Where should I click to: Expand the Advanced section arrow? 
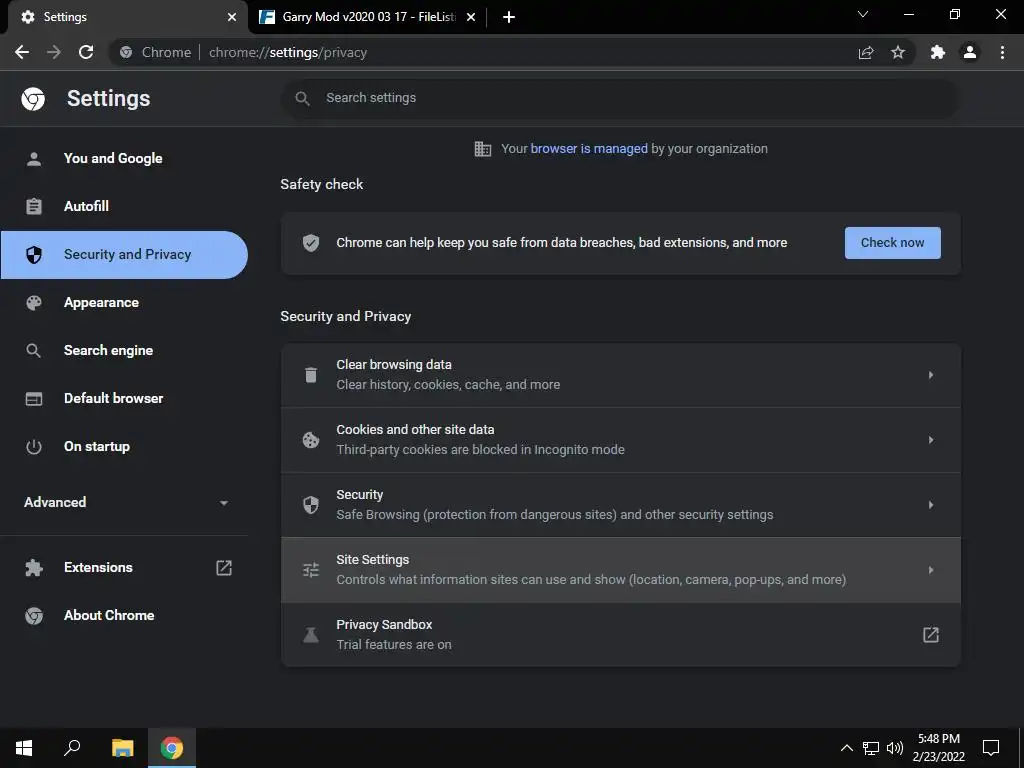point(224,503)
